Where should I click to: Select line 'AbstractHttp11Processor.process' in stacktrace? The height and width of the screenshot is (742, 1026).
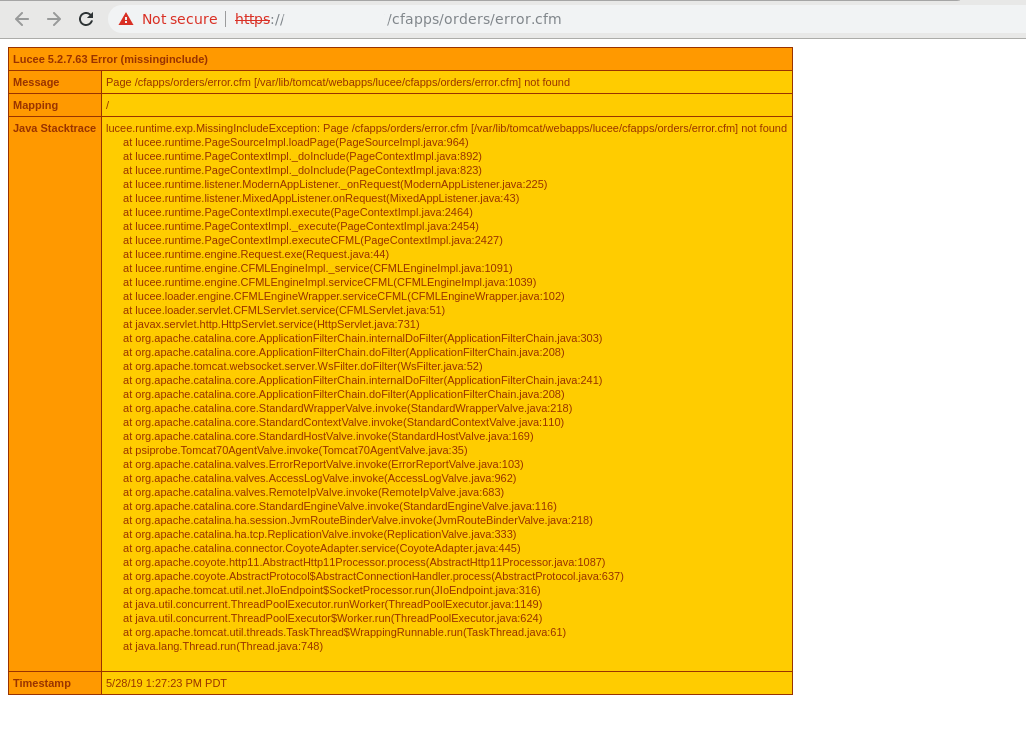[x=364, y=562]
